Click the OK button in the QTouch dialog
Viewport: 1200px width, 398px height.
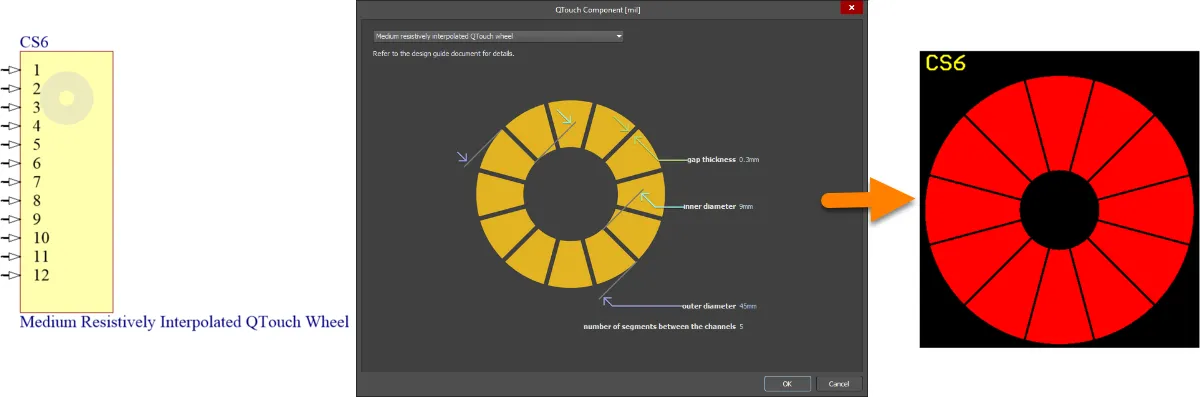pos(787,384)
